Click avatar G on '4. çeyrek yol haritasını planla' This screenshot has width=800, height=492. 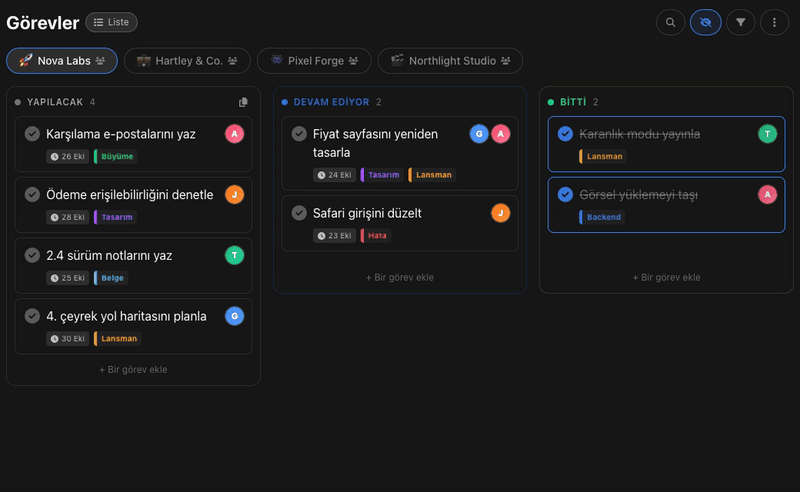pyautogui.click(x=235, y=316)
